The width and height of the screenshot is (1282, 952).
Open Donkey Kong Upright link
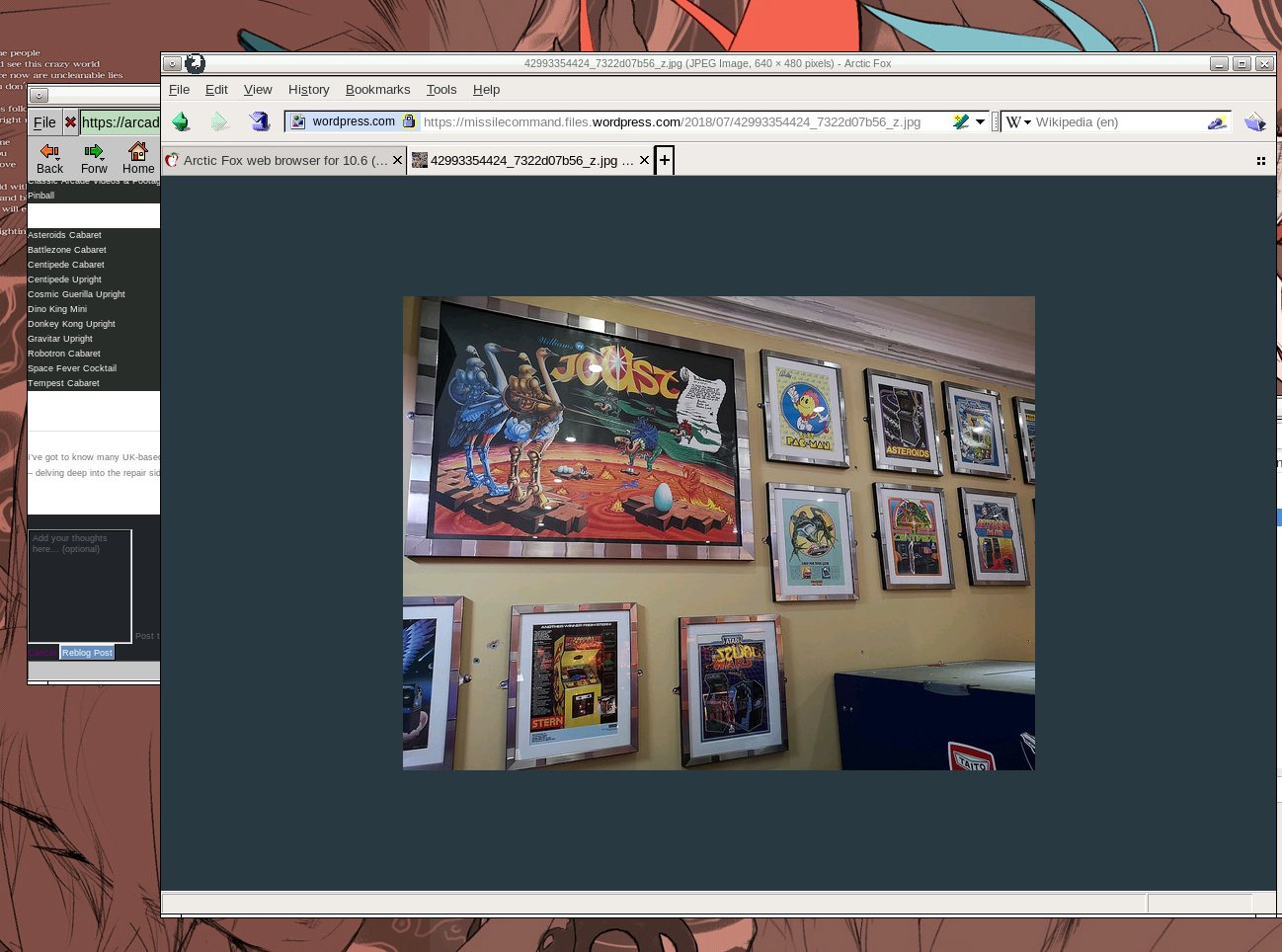tap(71, 324)
